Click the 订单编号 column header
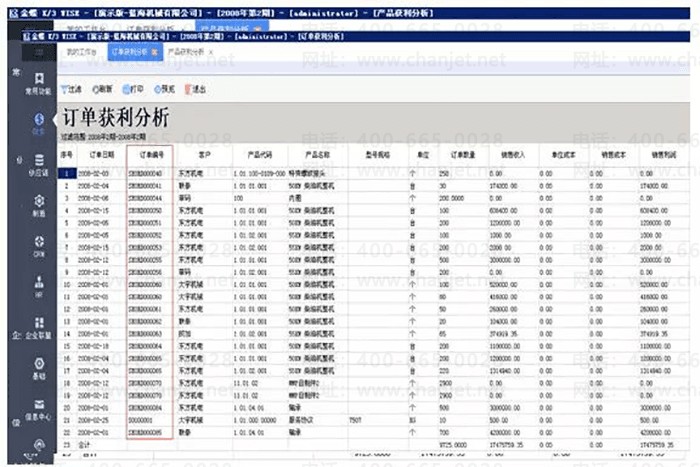The width and height of the screenshot is (700, 467). pos(148,155)
